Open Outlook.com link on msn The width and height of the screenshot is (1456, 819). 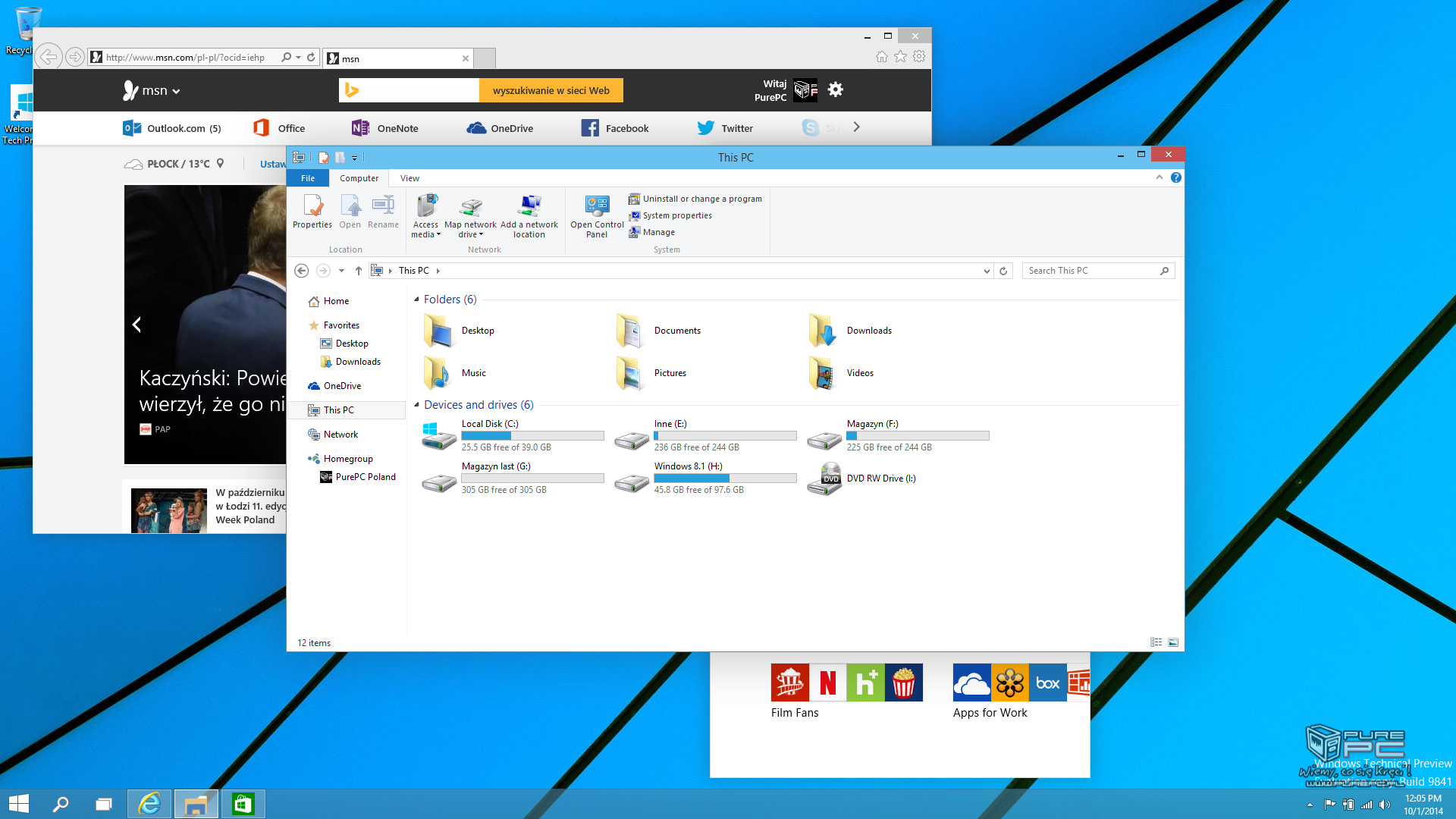[172, 128]
